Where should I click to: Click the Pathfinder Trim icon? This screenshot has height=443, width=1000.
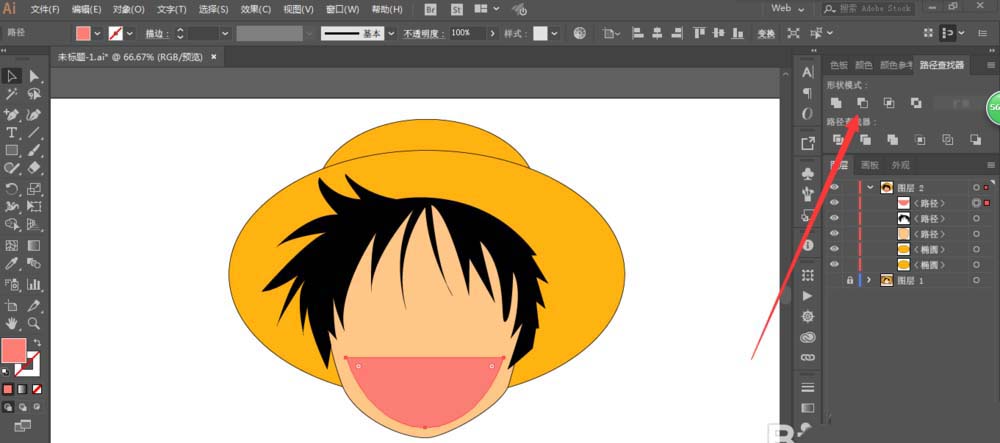(x=865, y=140)
